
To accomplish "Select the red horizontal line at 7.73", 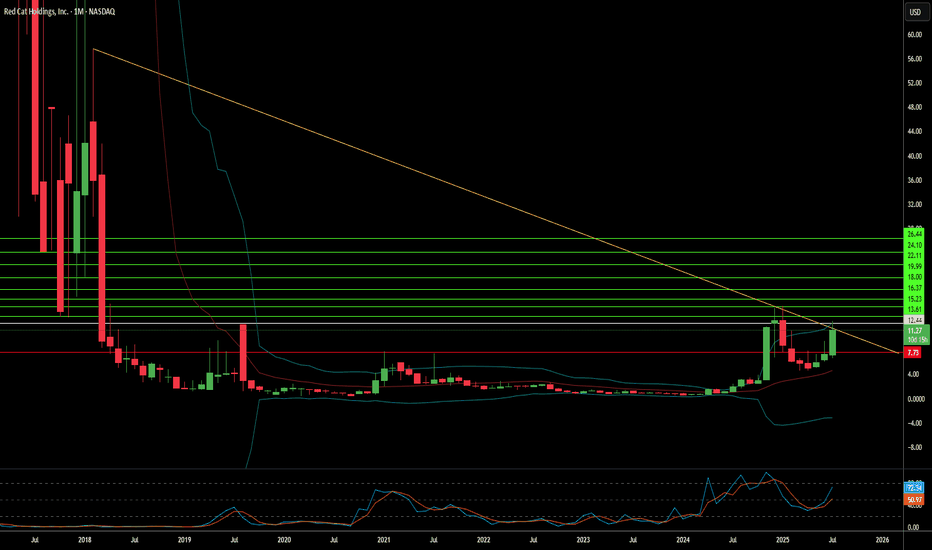I will (x=451, y=353).
